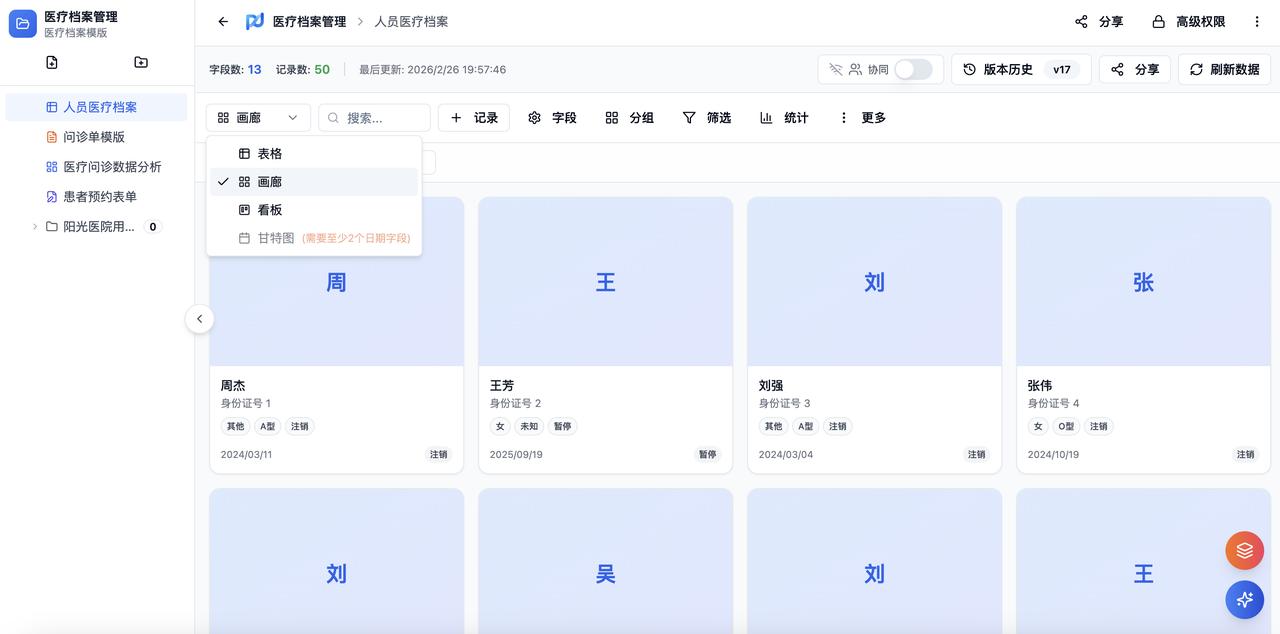
Task: Open 人员医疗档案 in sidebar
Action: 96,107
